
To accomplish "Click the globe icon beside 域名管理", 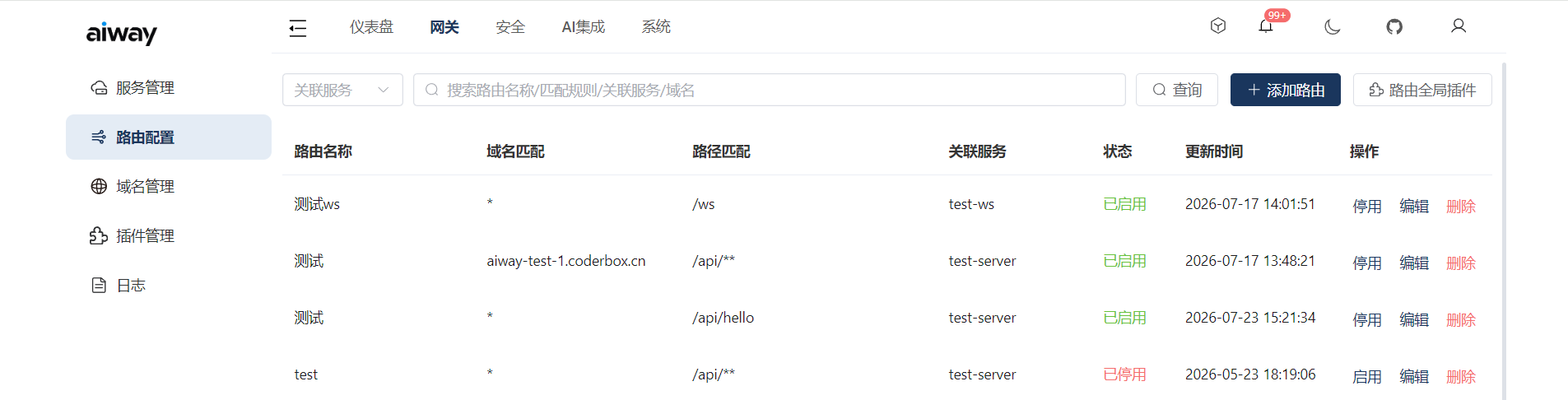I will point(99,186).
